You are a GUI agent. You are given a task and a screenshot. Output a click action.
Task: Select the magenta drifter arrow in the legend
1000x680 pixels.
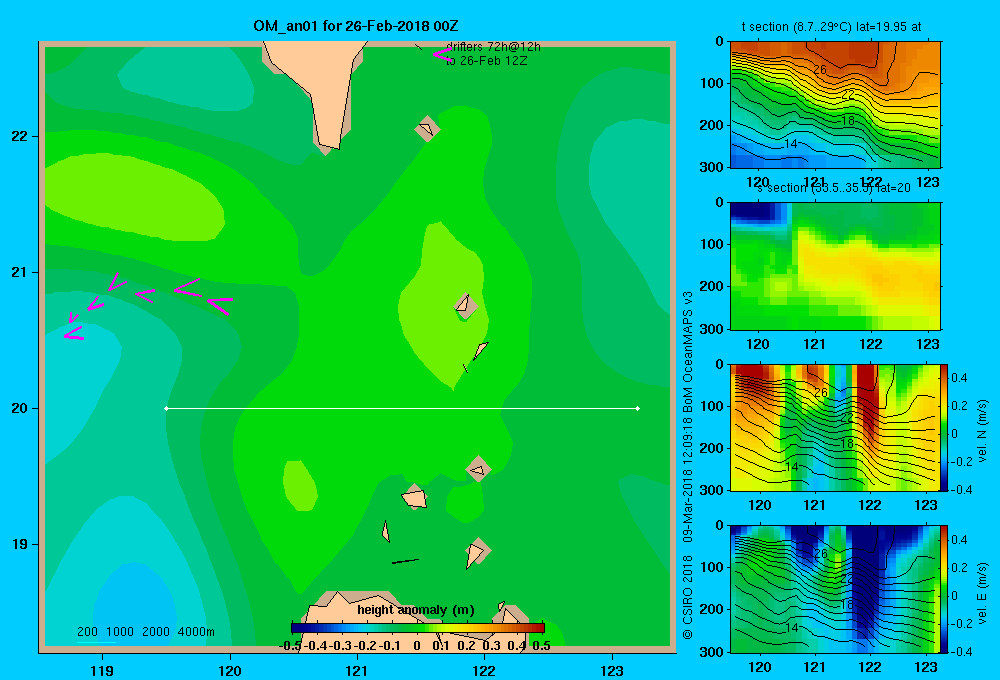coord(442,54)
